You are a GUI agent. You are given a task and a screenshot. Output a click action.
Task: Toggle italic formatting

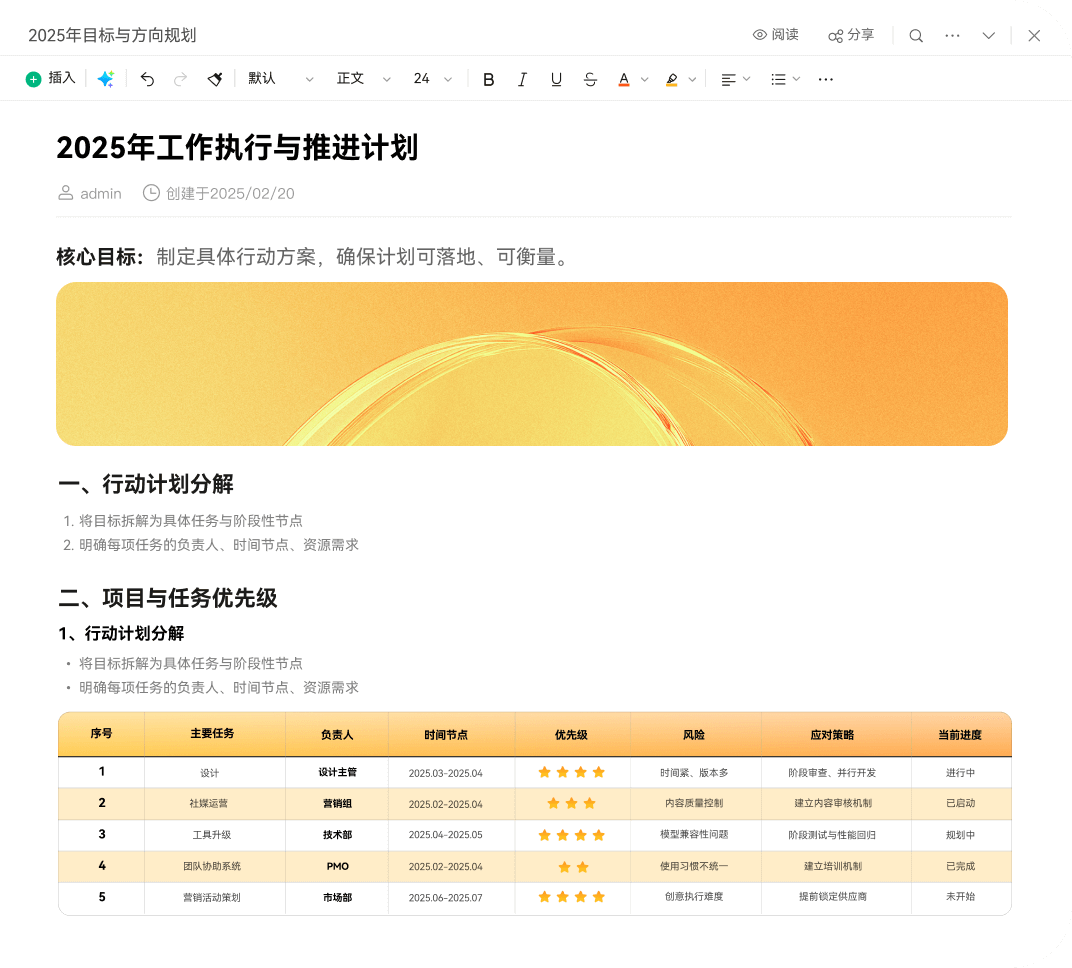[x=522, y=79]
